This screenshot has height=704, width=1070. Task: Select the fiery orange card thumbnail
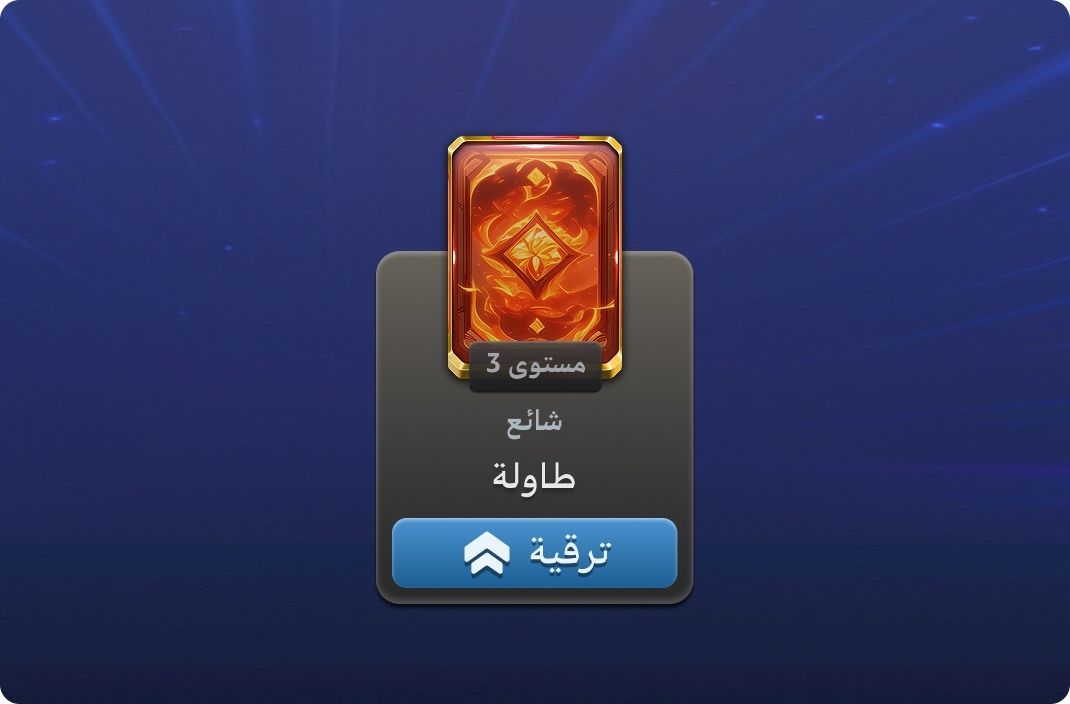point(534,257)
